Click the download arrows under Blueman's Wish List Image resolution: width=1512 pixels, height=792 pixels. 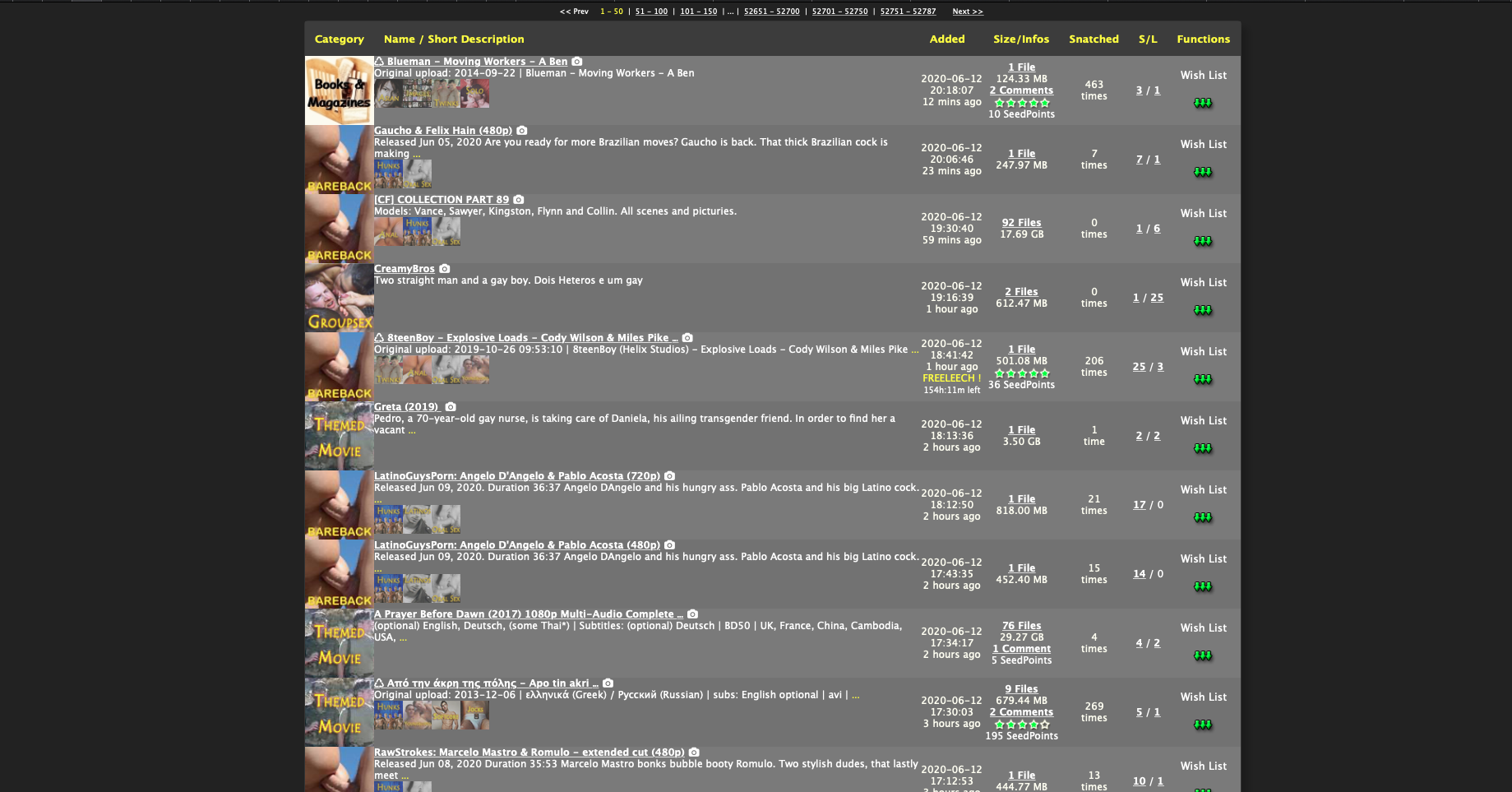tap(1203, 102)
